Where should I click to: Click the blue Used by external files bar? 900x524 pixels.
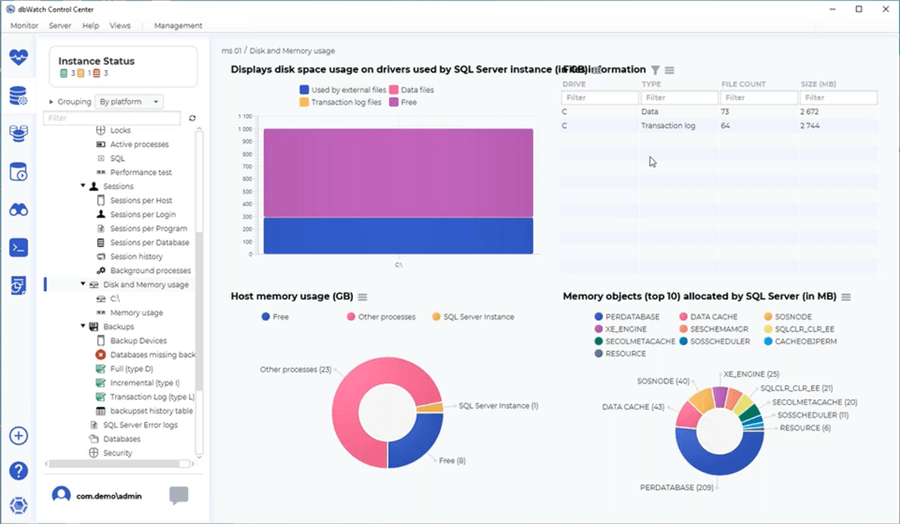[398, 235]
